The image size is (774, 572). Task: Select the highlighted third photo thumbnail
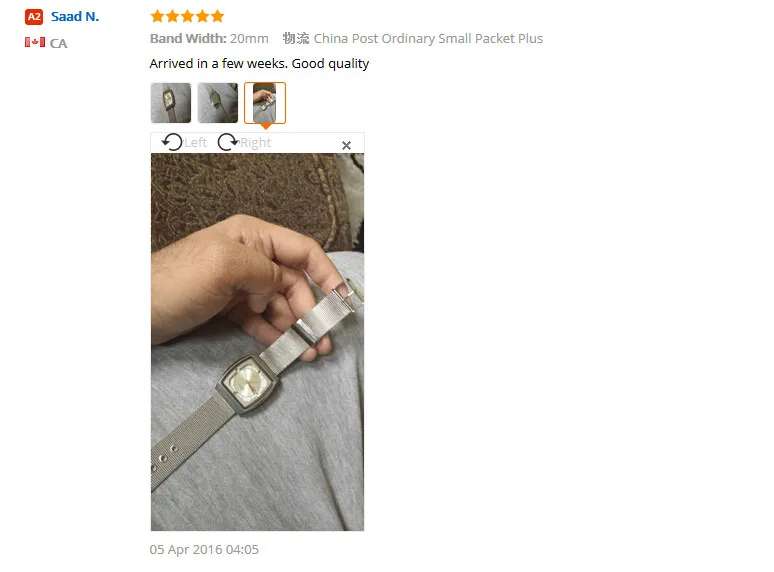tap(265, 103)
